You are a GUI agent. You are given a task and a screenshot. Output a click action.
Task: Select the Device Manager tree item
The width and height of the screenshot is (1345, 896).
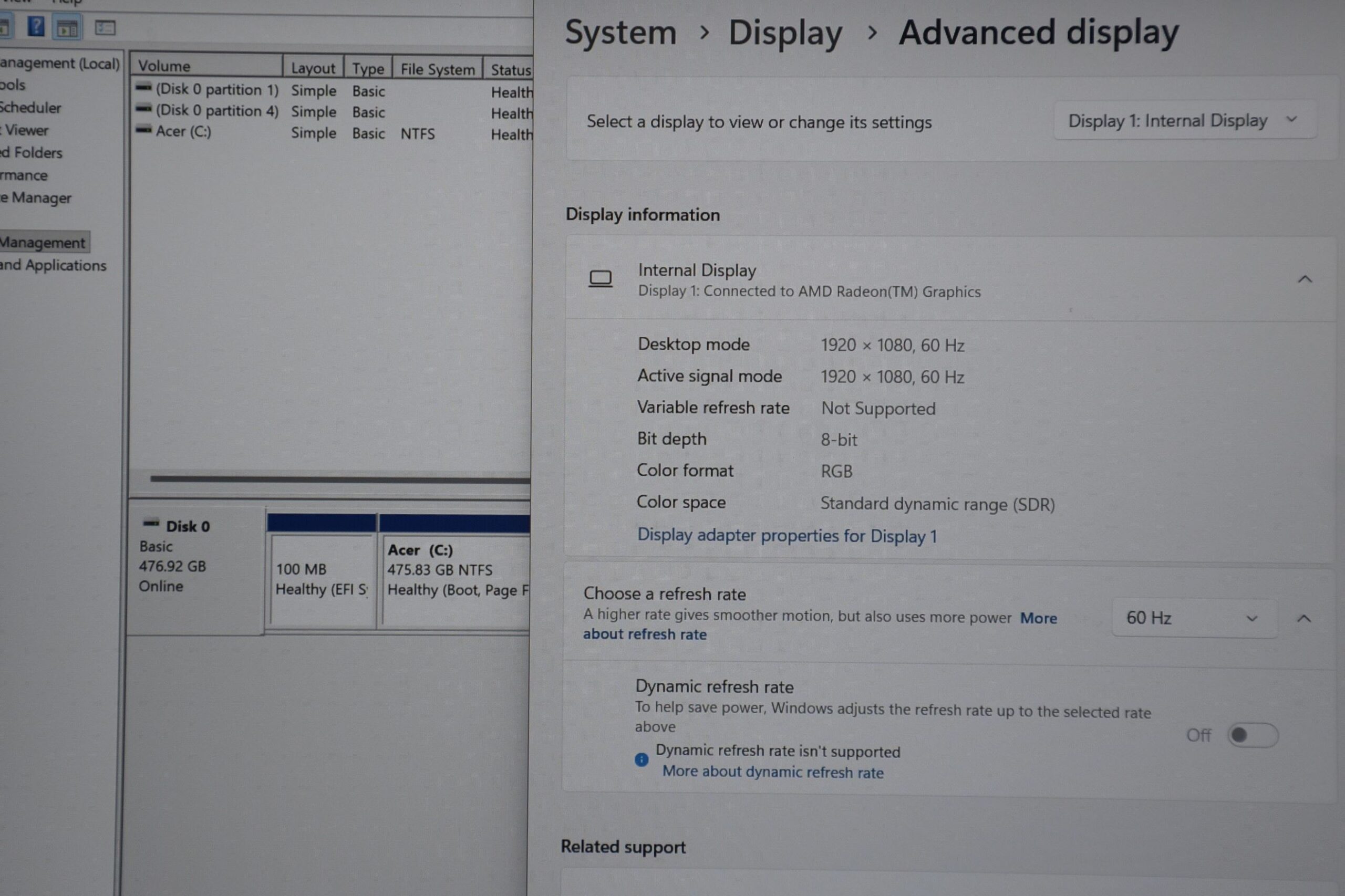click(x=36, y=197)
